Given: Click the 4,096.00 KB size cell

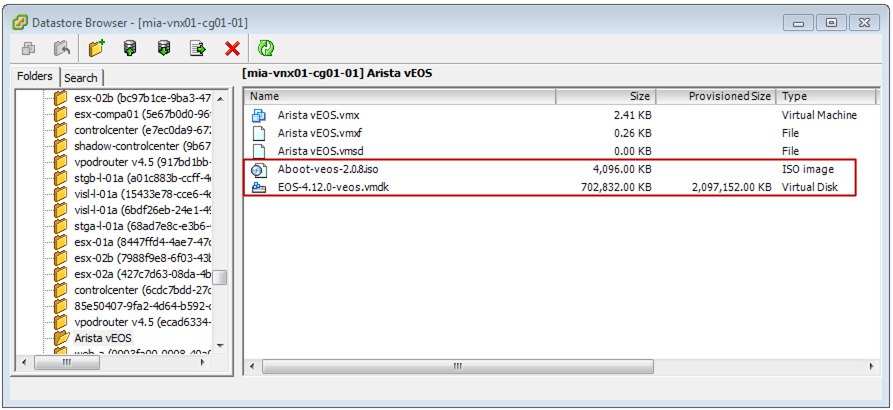Looking at the screenshot, I should (x=621, y=169).
